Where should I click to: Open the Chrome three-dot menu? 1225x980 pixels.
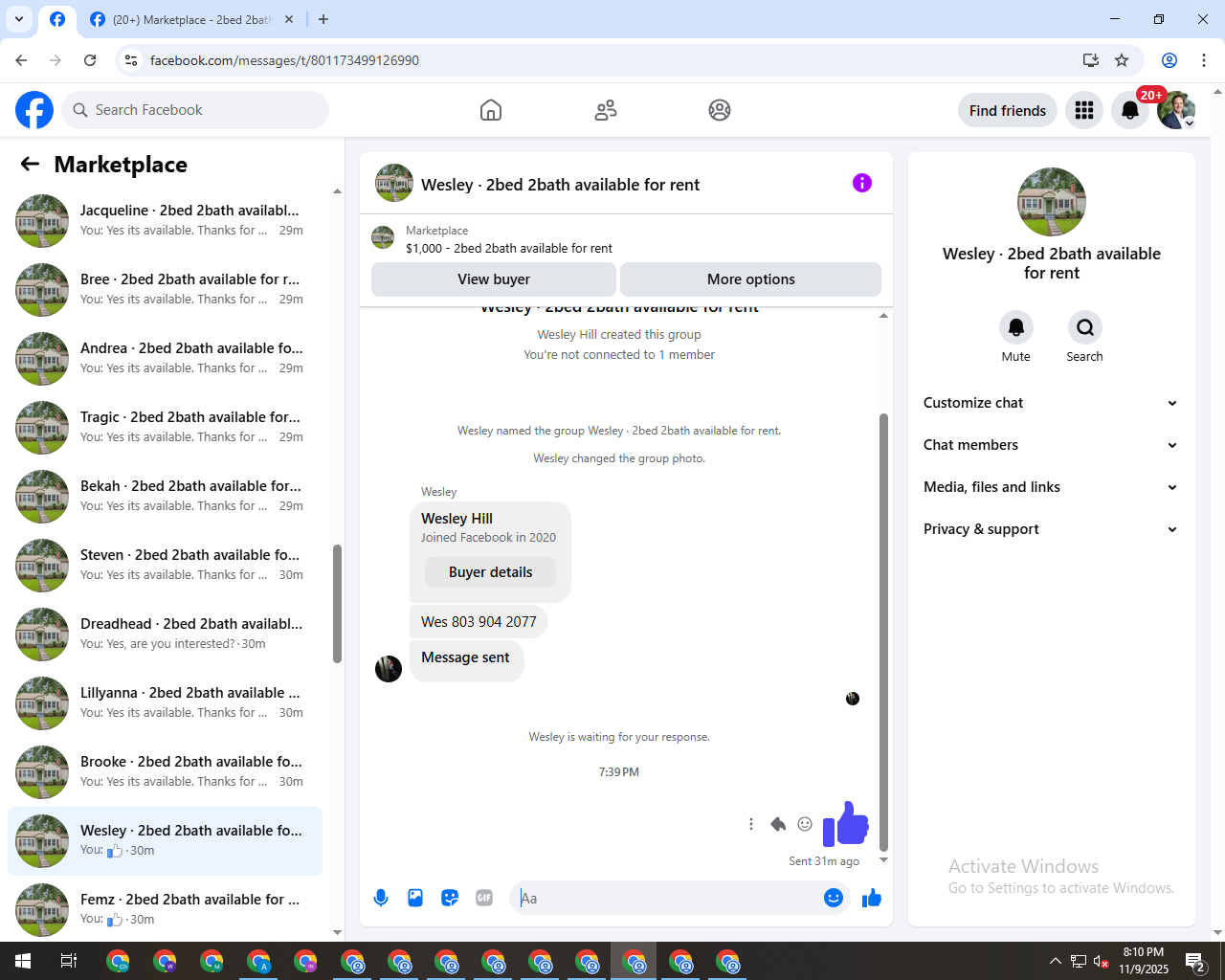1204,60
